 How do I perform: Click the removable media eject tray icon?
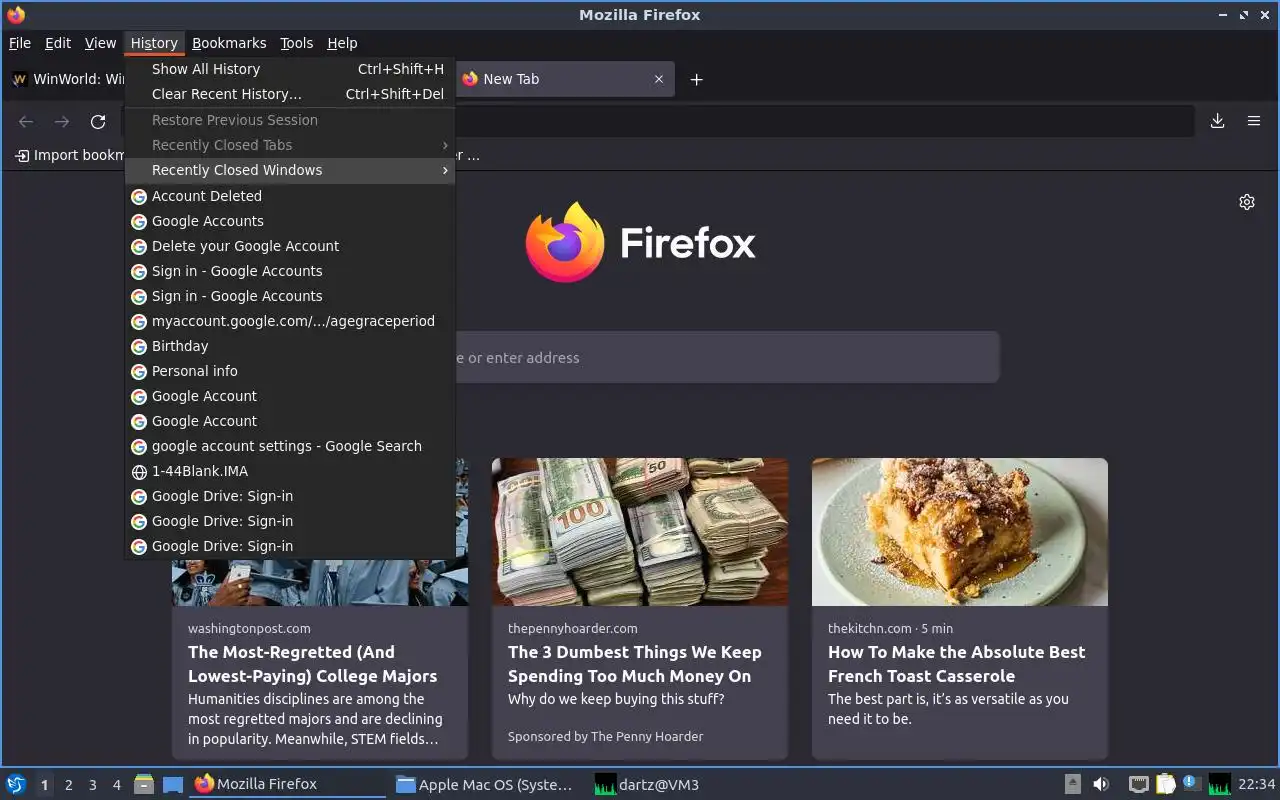[1073, 784]
